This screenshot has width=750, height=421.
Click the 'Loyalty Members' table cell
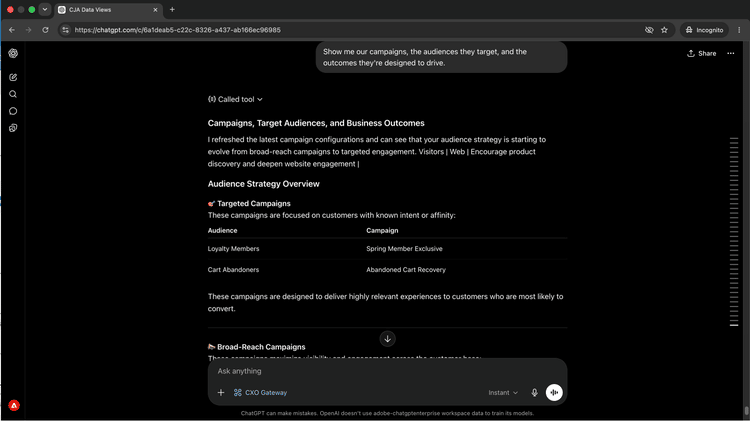pyautogui.click(x=233, y=249)
